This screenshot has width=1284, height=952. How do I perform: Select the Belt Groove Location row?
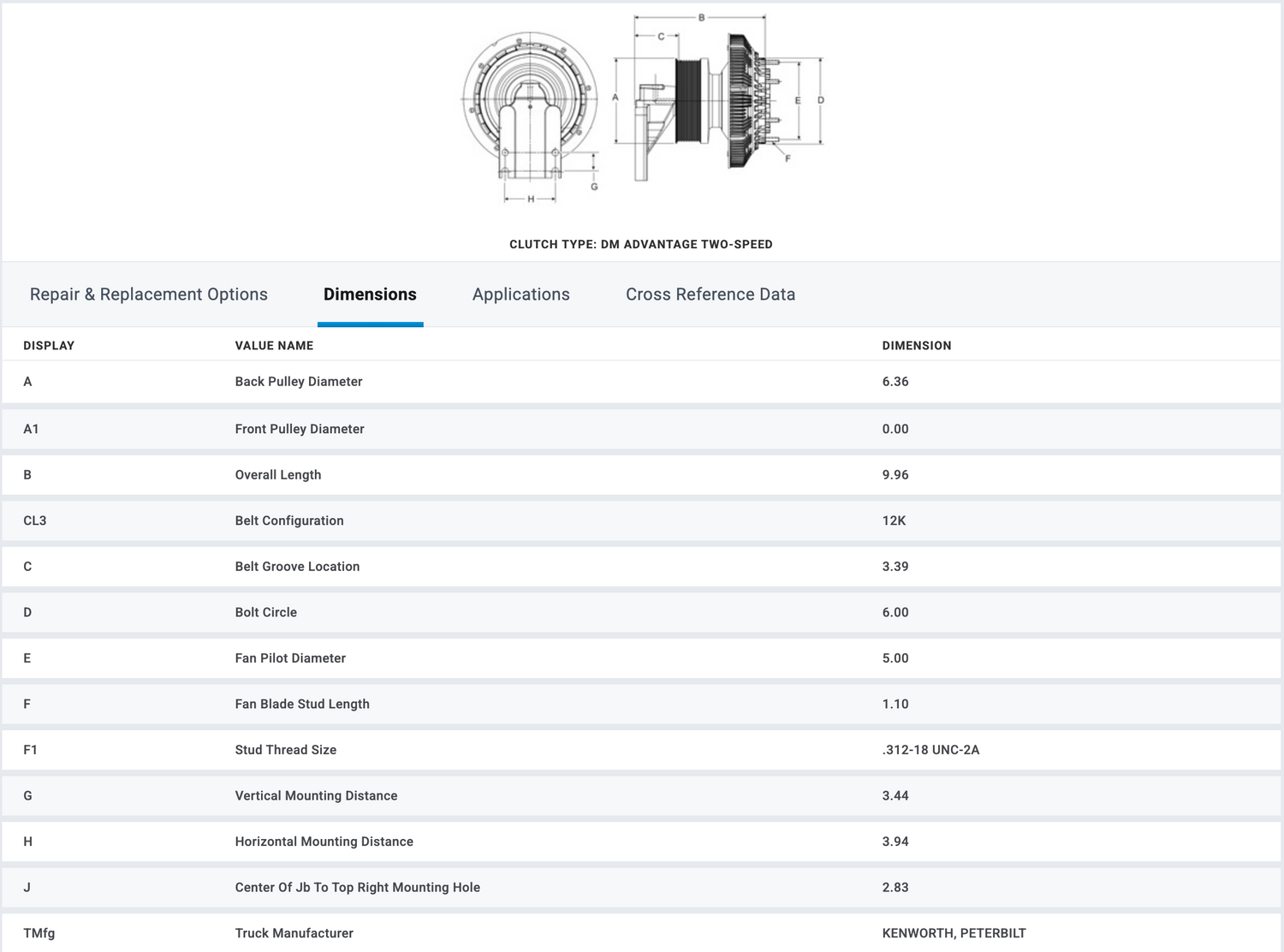point(297,567)
